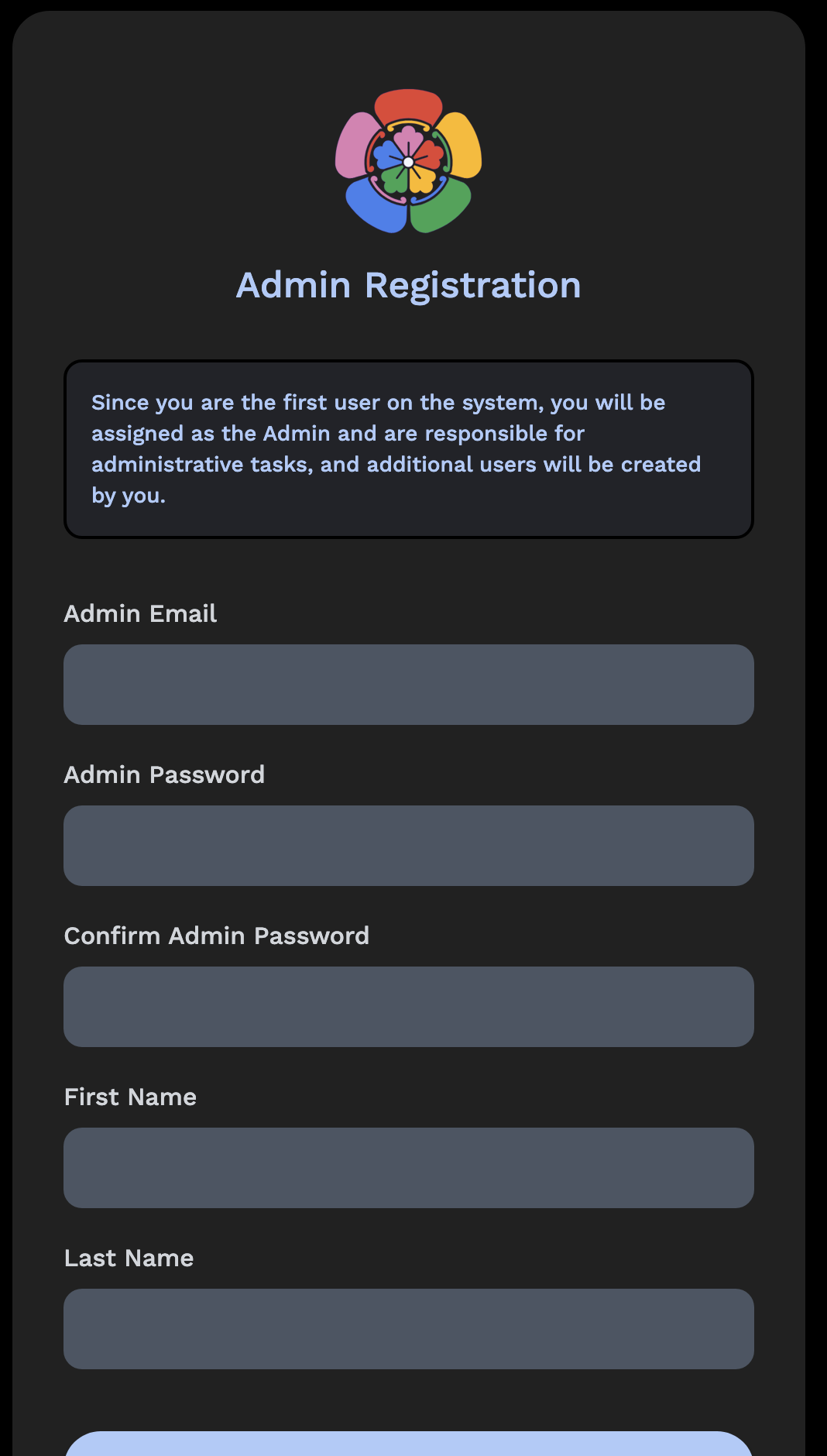Viewport: 827px width, 1456px height.
Task: Click the Confirm Admin Password label
Action: click(x=217, y=936)
